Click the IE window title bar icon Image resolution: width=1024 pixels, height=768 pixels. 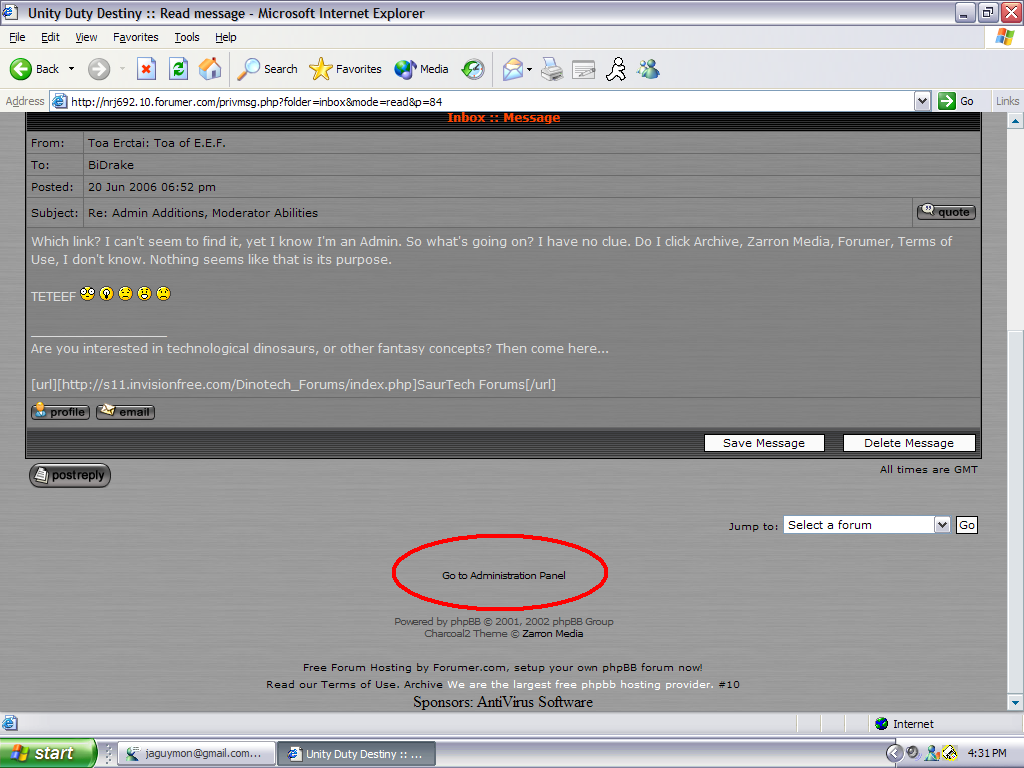10,12
